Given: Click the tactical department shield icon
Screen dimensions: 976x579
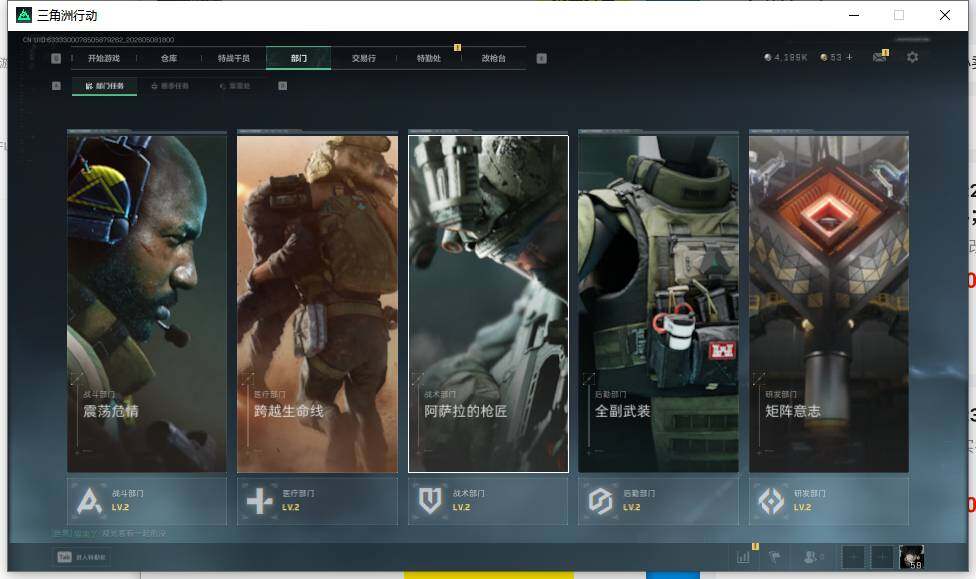Looking at the screenshot, I should pos(430,501).
